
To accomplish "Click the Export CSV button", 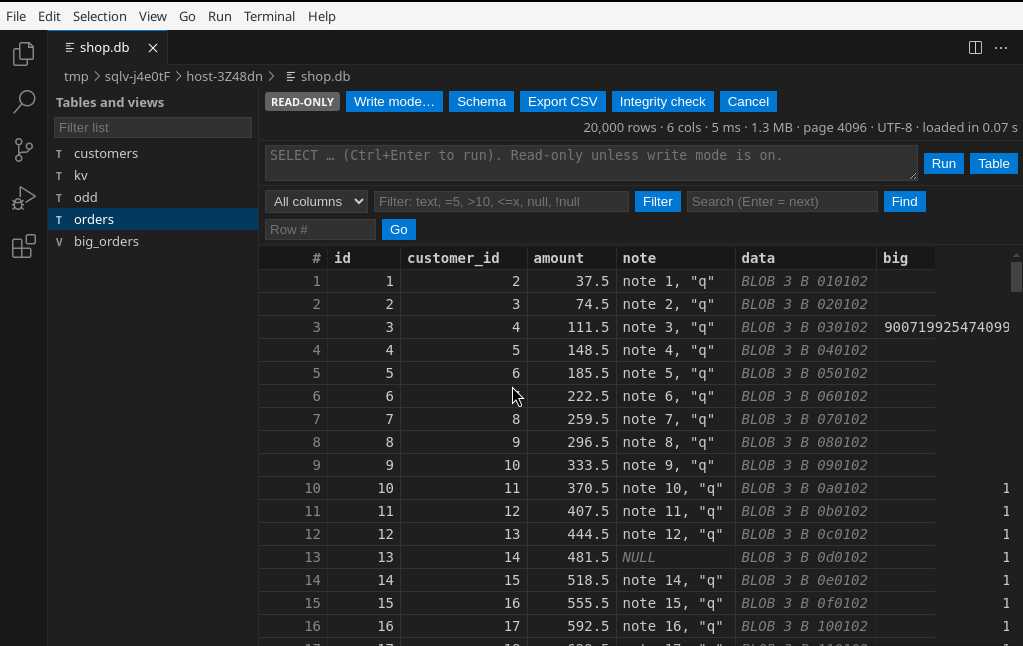I will click(562, 102).
